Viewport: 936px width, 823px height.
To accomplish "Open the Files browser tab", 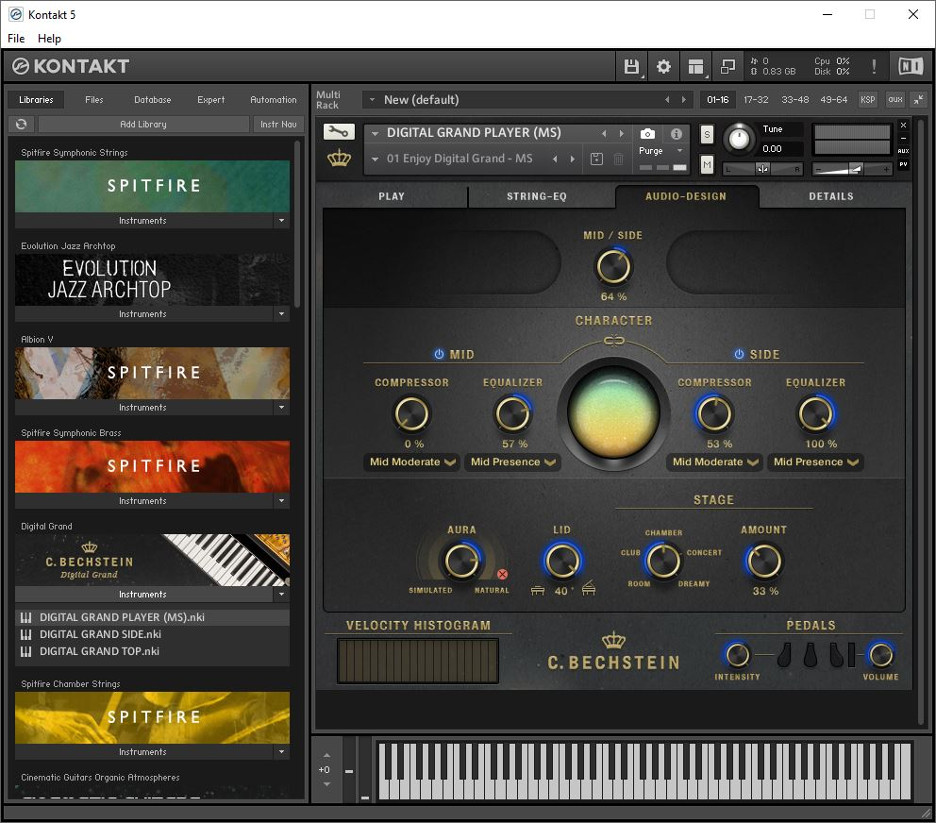I will (x=94, y=100).
